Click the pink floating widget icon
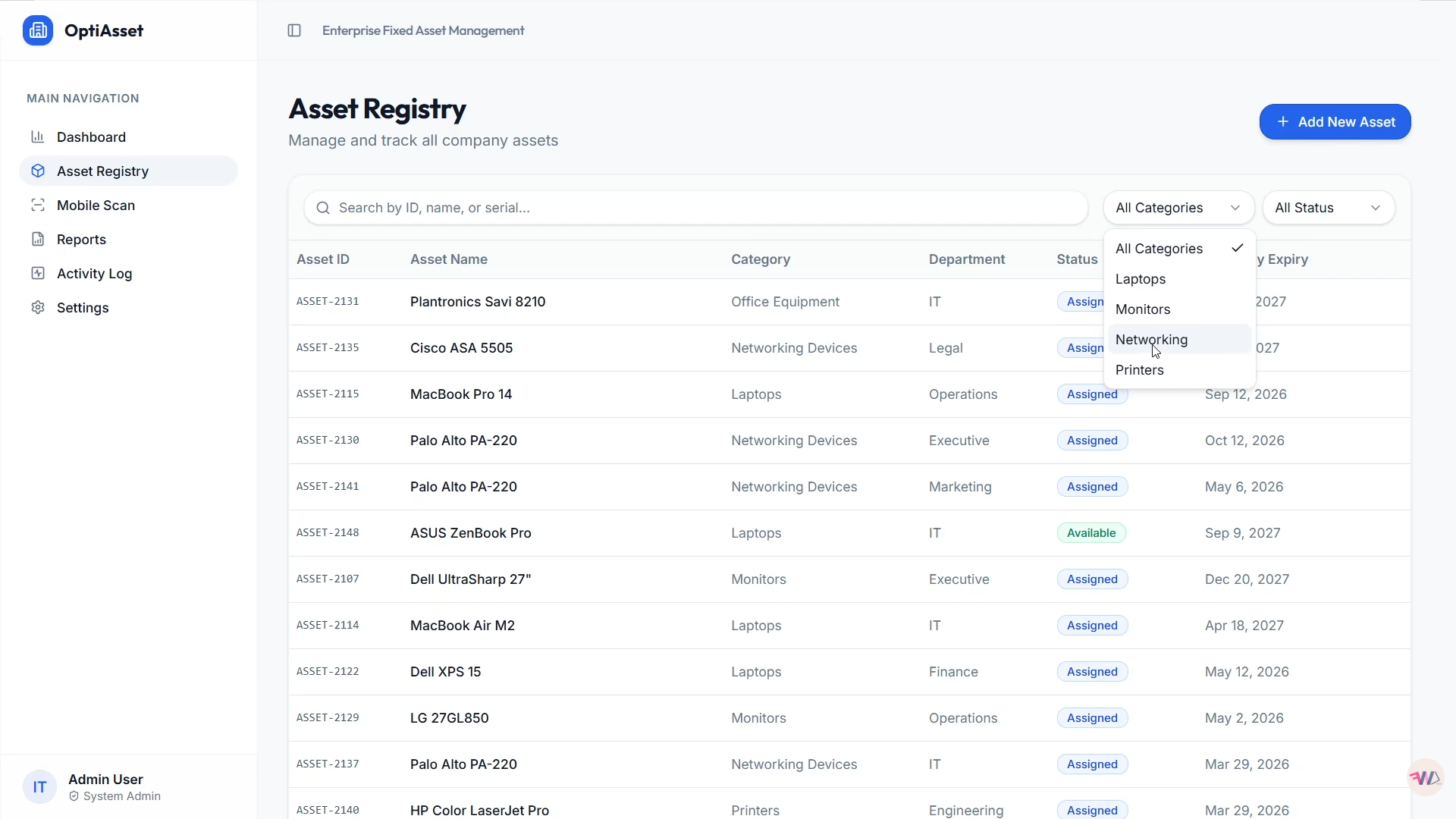1456x819 pixels. coord(1425,778)
